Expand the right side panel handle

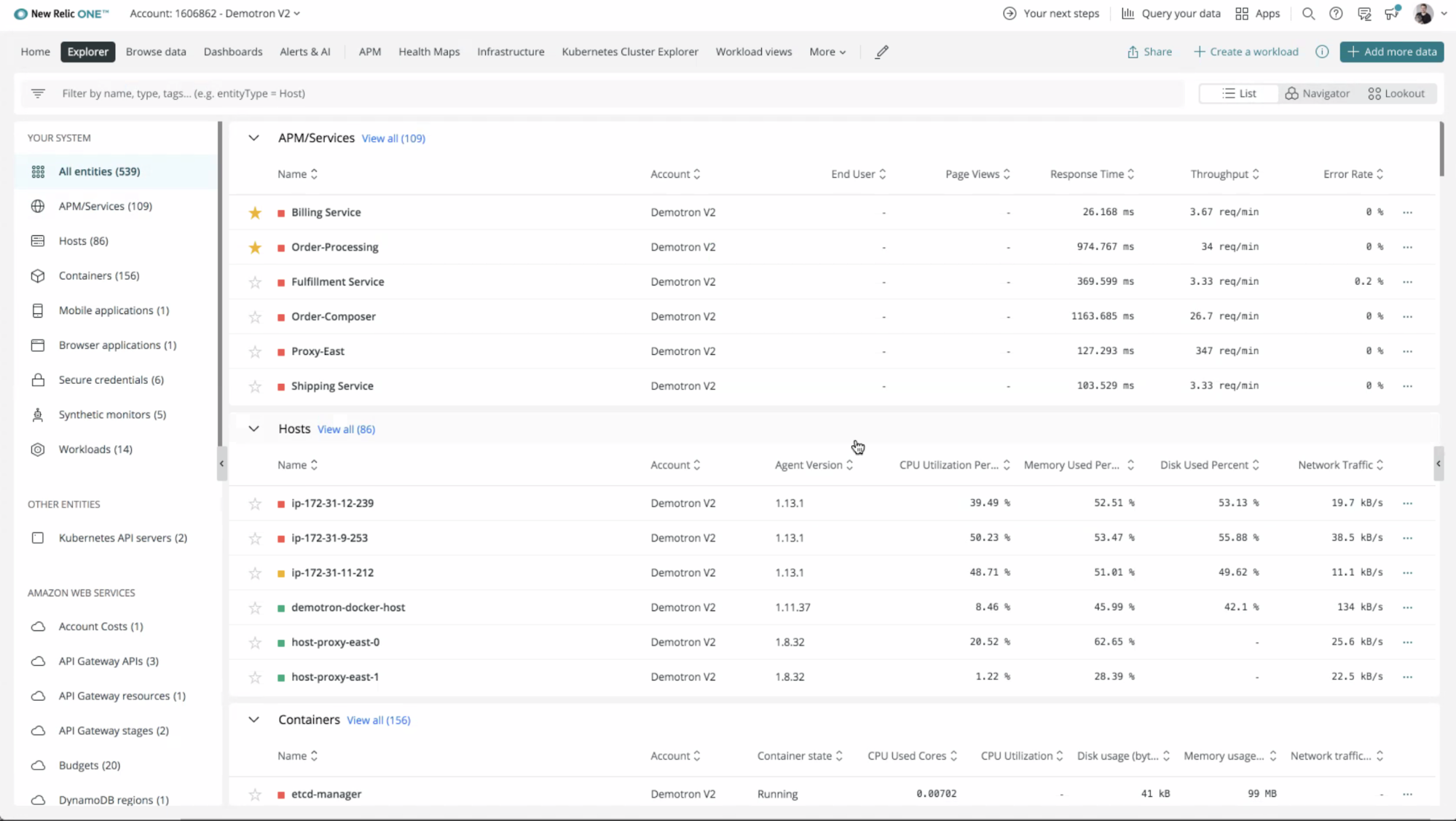pyautogui.click(x=1439, y=463)
